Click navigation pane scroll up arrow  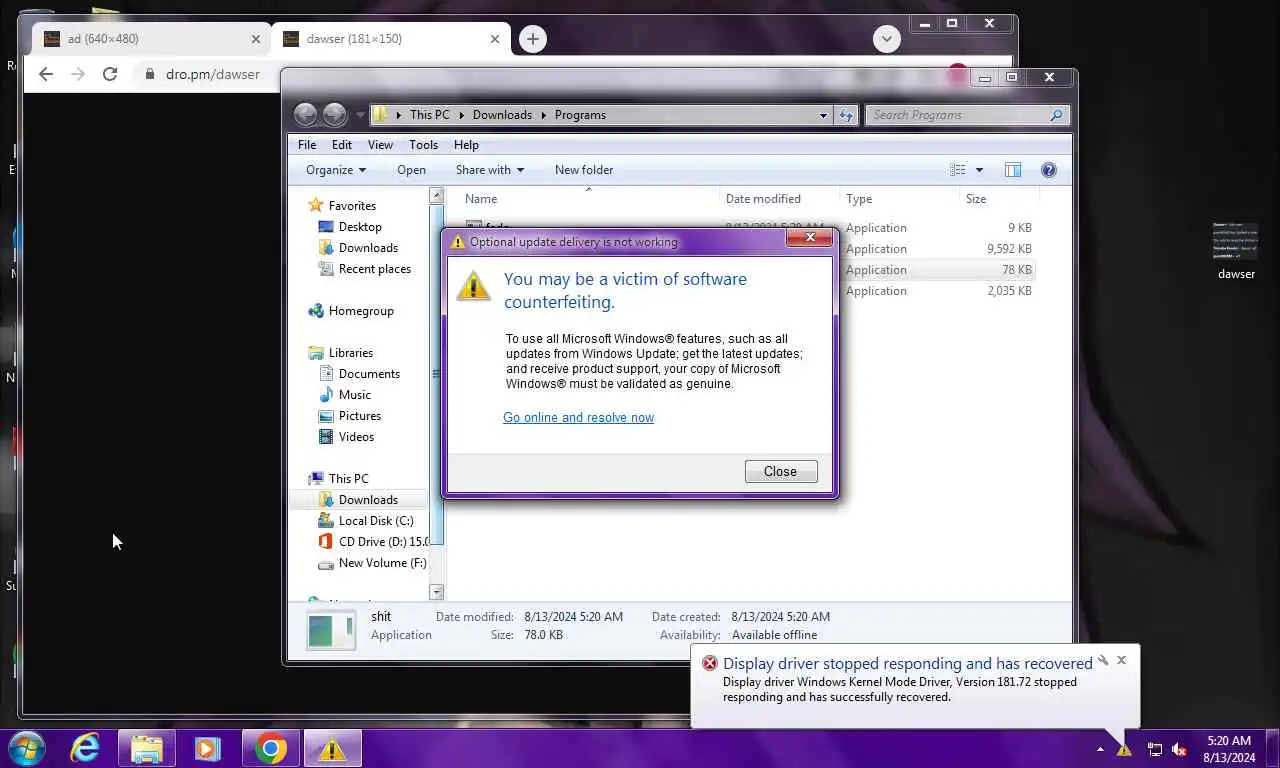pyautogui.click(x=436, y=196)
